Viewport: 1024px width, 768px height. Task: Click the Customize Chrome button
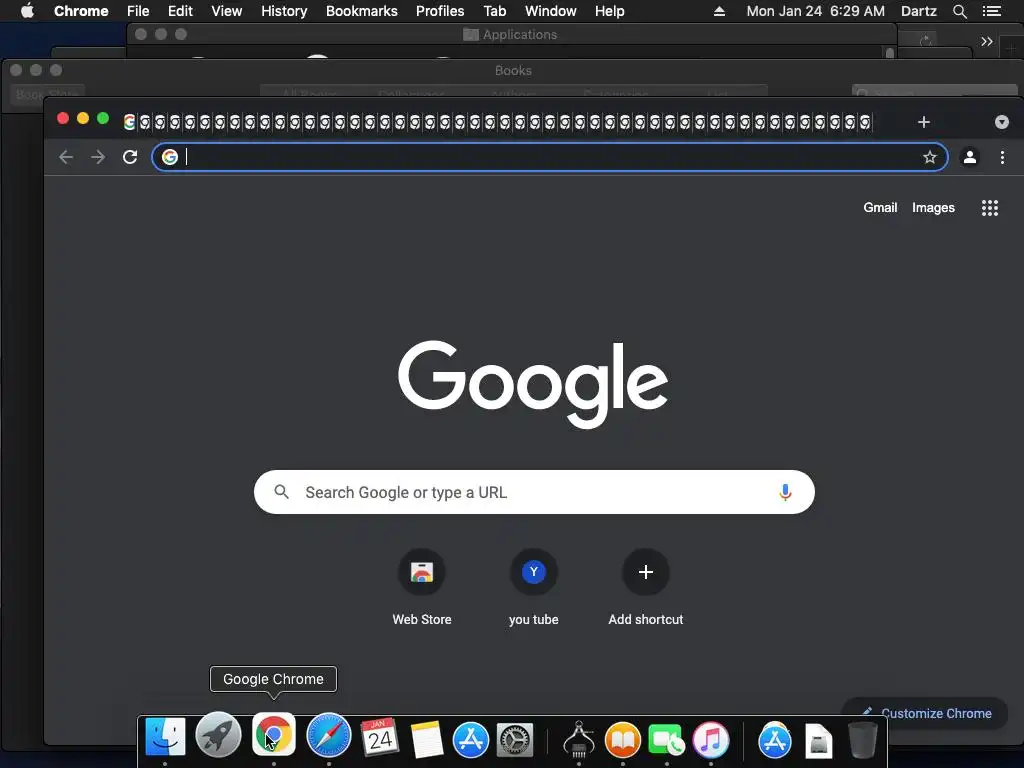click(x=925, y=713)
